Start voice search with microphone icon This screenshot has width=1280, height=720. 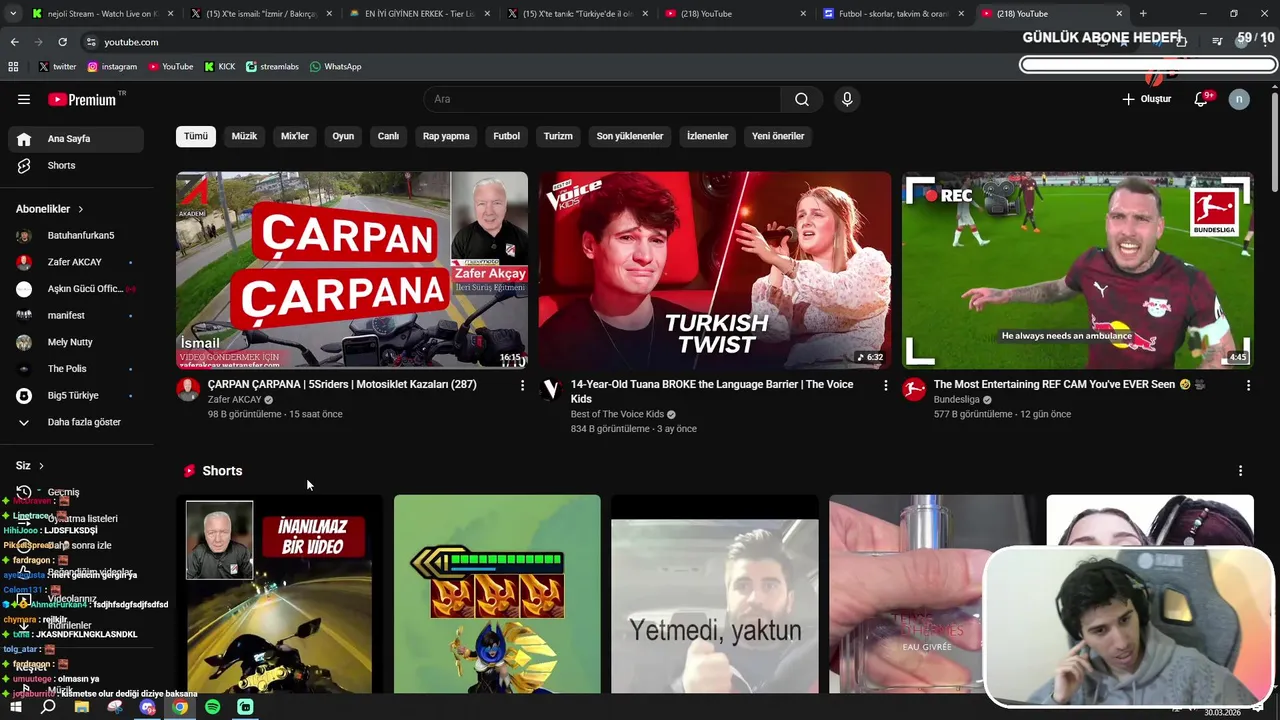point(847,99)
